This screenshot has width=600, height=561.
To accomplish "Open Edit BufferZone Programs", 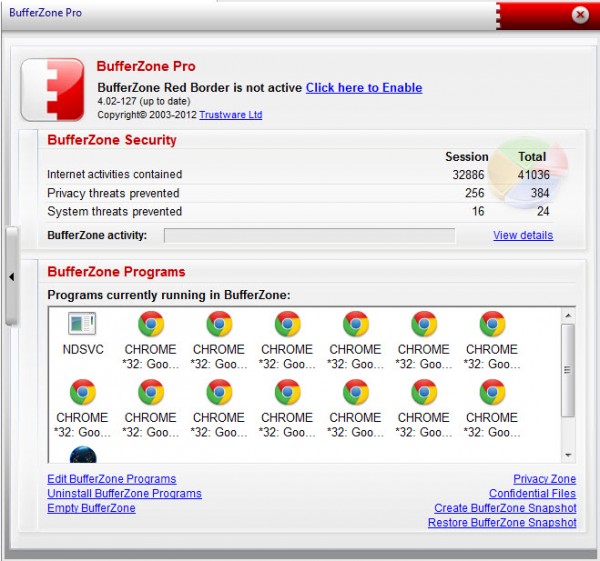I will pyautogui.click(x=111, y=479).
